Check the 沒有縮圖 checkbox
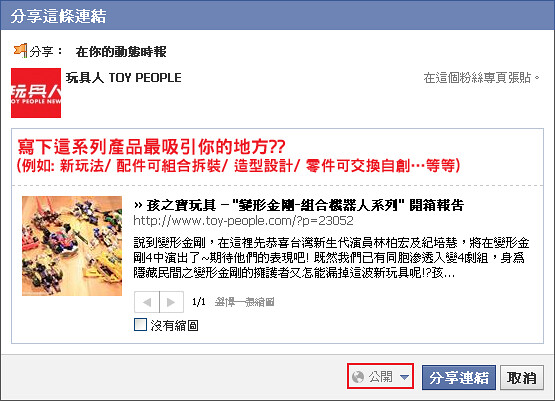Viewport: 555px width, 401px height. point(141,325)
